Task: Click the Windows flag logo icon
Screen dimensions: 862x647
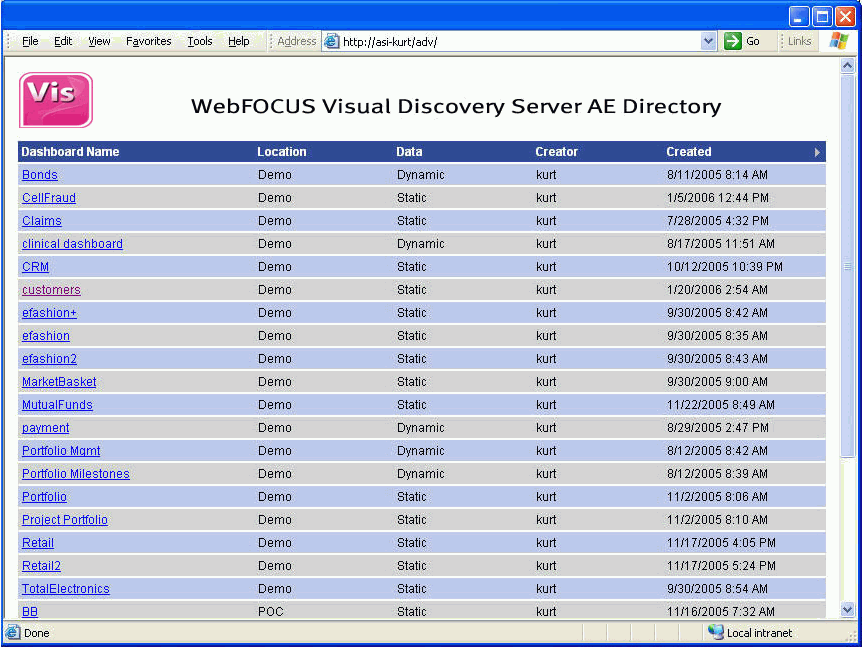Action: (x=838, y=41)
